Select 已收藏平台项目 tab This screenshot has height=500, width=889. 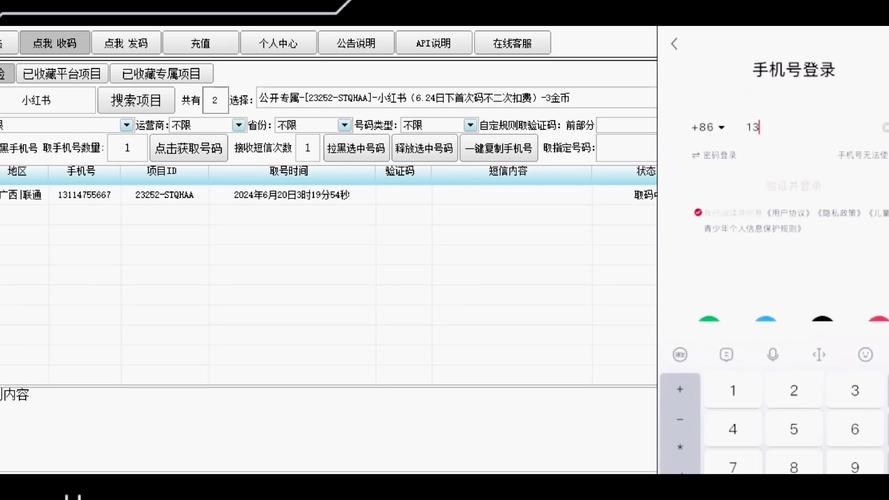click(x=62, y=74)
